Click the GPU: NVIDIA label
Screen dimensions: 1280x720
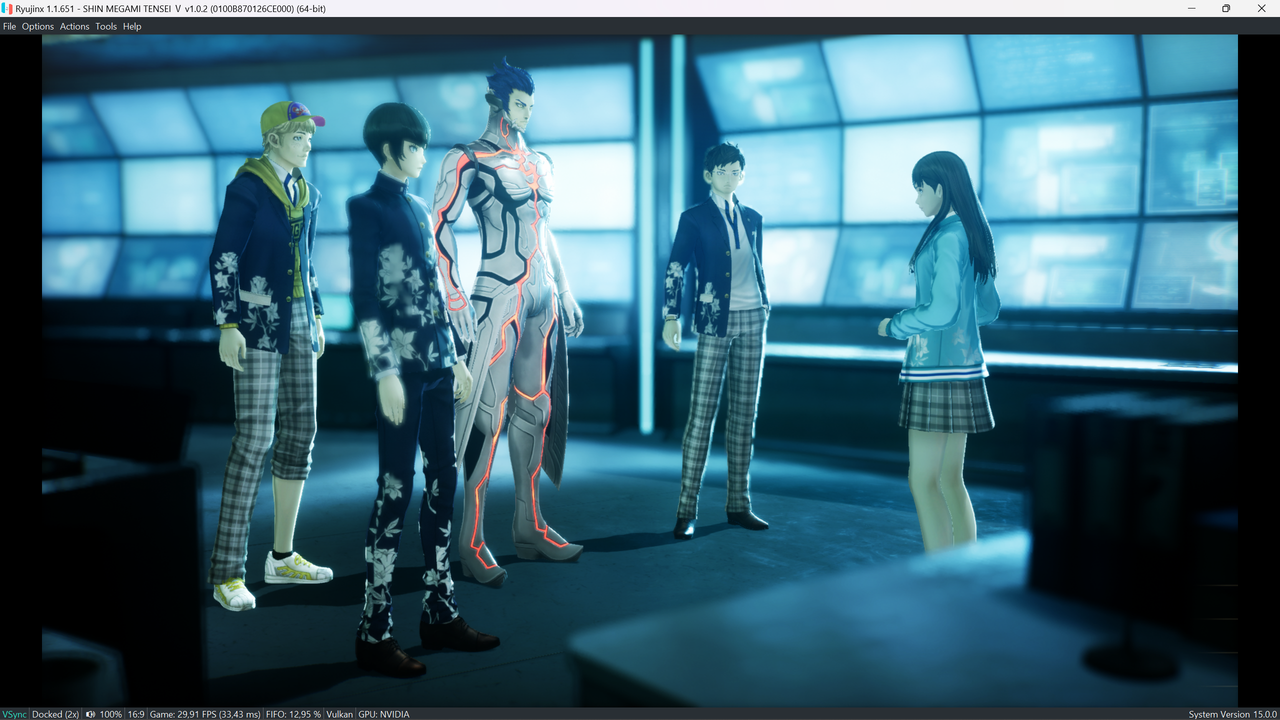384,714
